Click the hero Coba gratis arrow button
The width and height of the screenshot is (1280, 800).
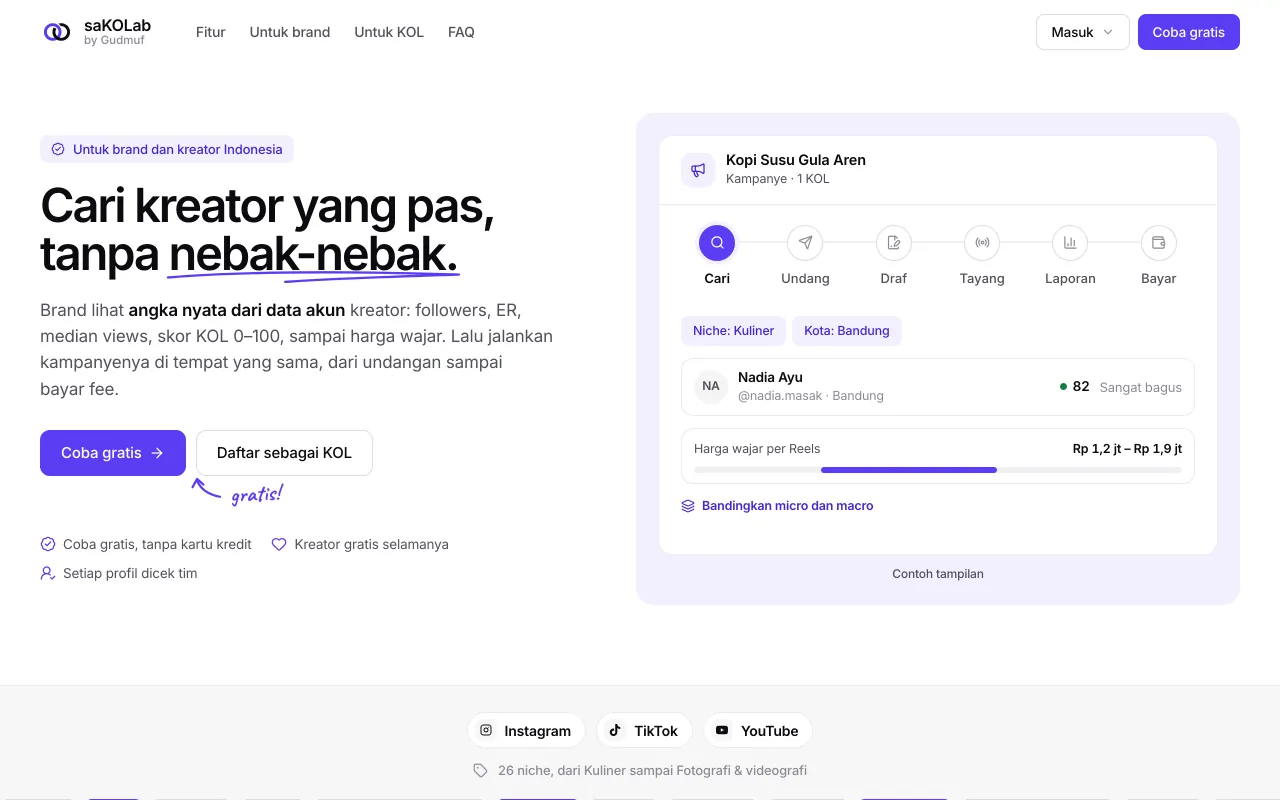click(113, 453)
